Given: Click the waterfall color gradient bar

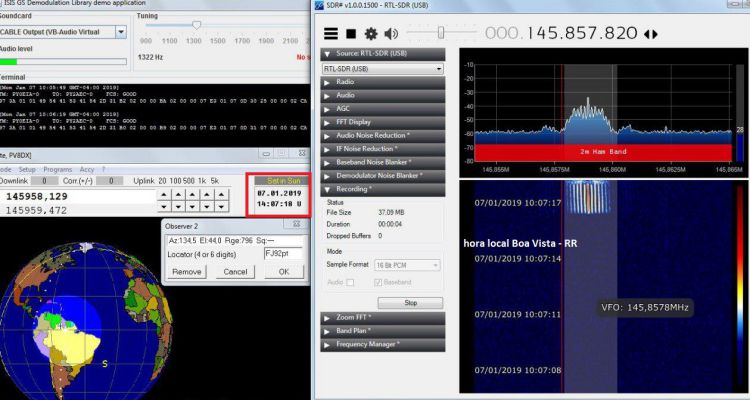Looking at the screenshot, I should 741,287.
